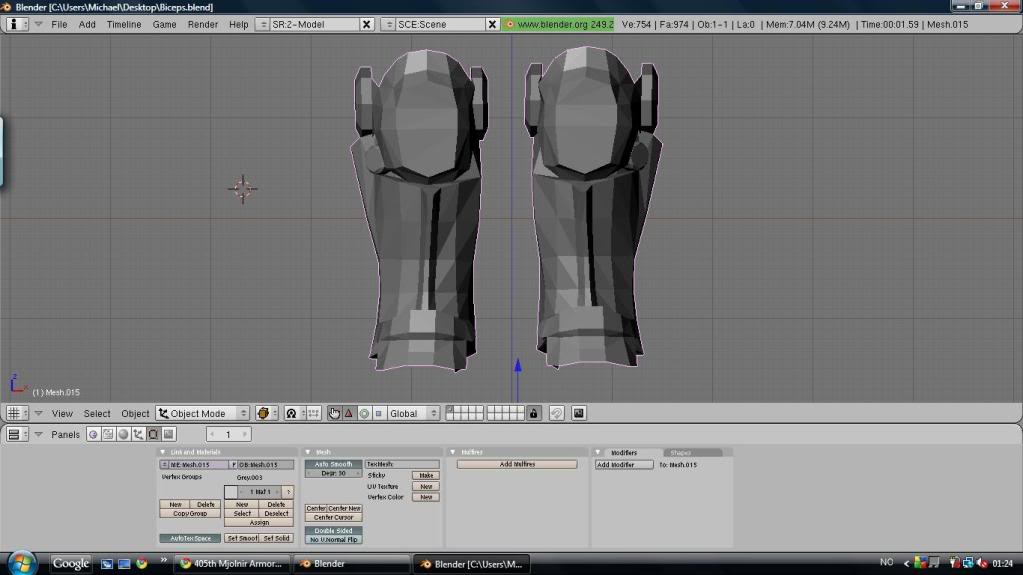The width and height of the screenshot is (1023, 575).
Task: Select the Logic context icon in Panels
Action: [93, 434]
